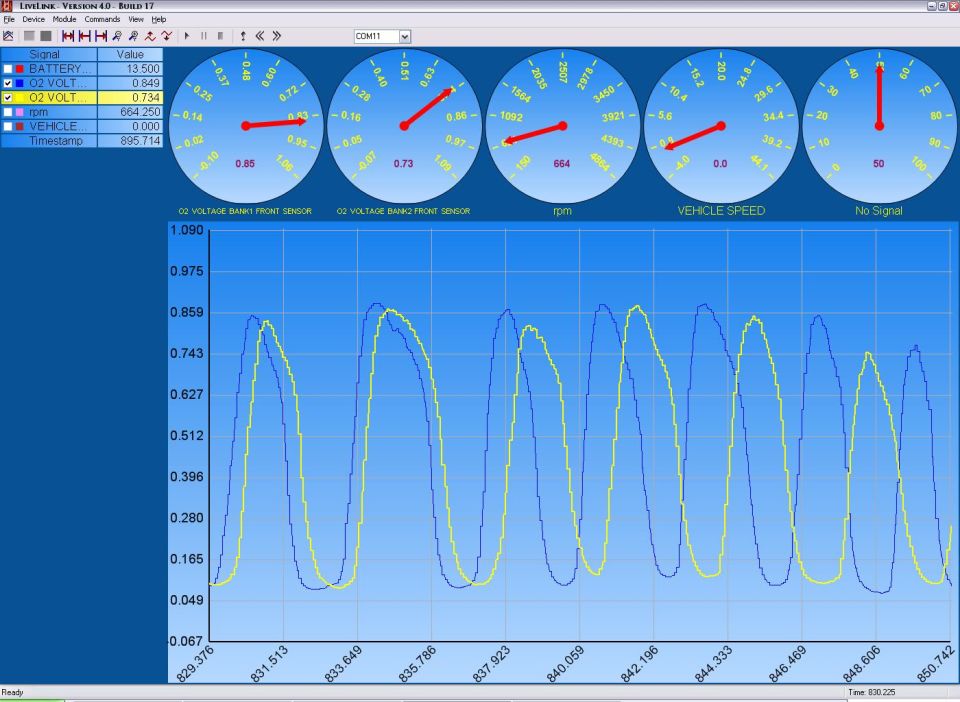Click the Value column header
Viewport: 960px width, 702px height.
pos(130,54)
